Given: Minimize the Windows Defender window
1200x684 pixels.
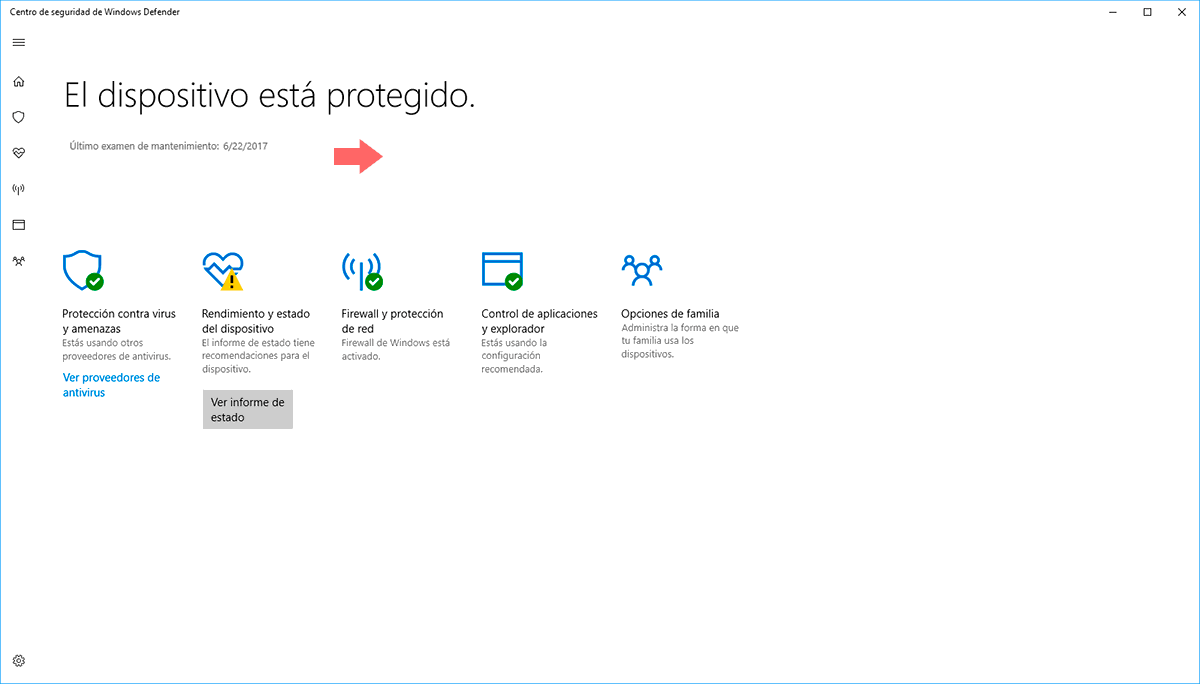Looking at the screenshot, I should pyautogui.click(x=1114, y=12).
